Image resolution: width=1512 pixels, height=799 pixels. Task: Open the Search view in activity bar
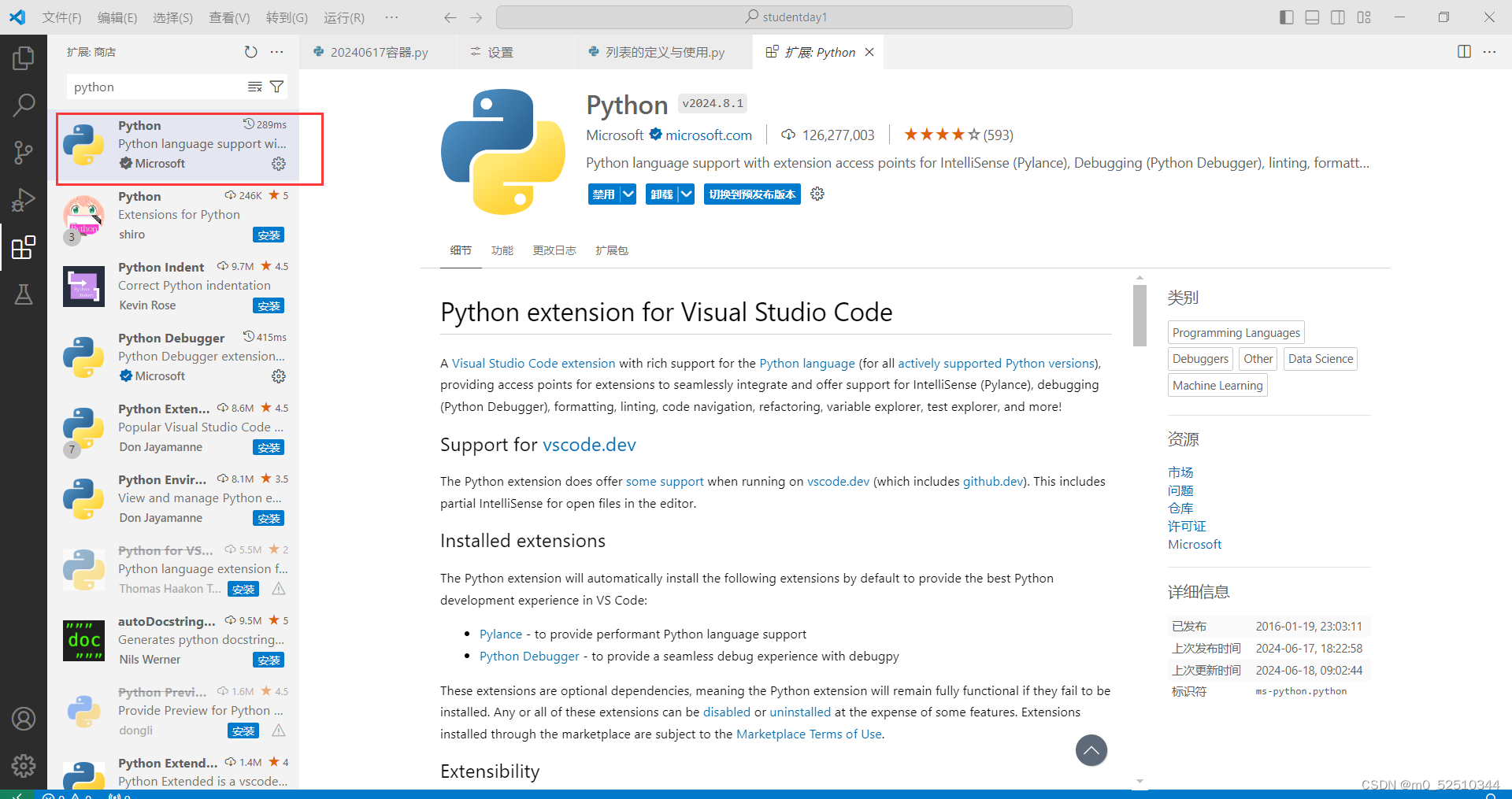coord(24,104)
